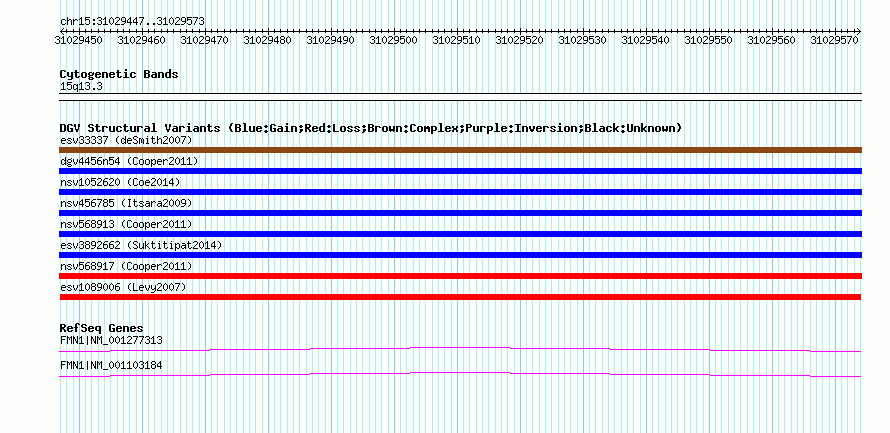Click ruler position 31029520
This screenshot has width=890, height=433.
tap(519, 40)
